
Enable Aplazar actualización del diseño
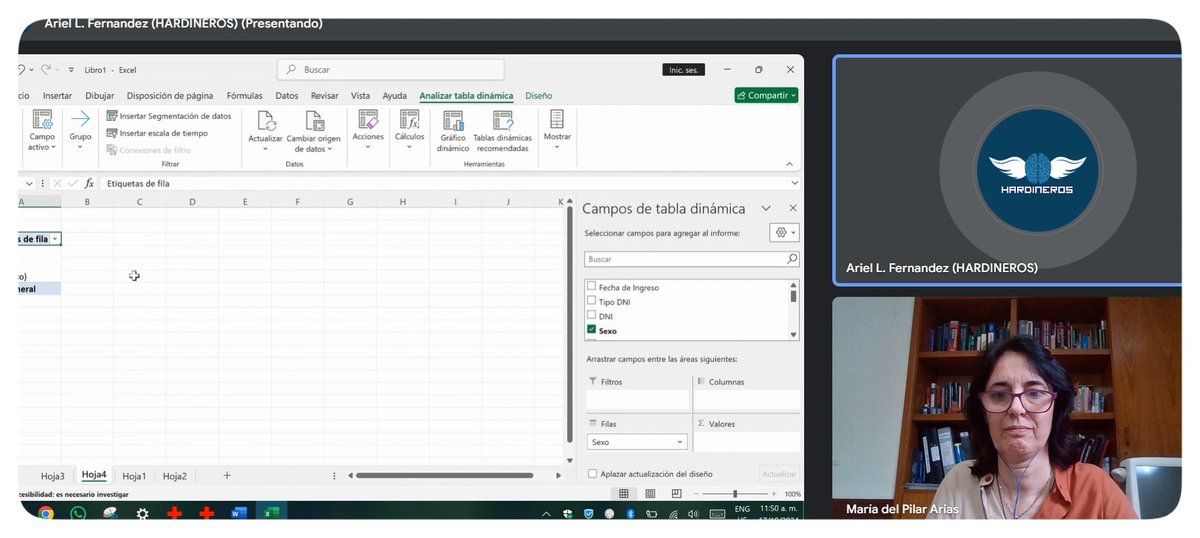click(592, 474)
